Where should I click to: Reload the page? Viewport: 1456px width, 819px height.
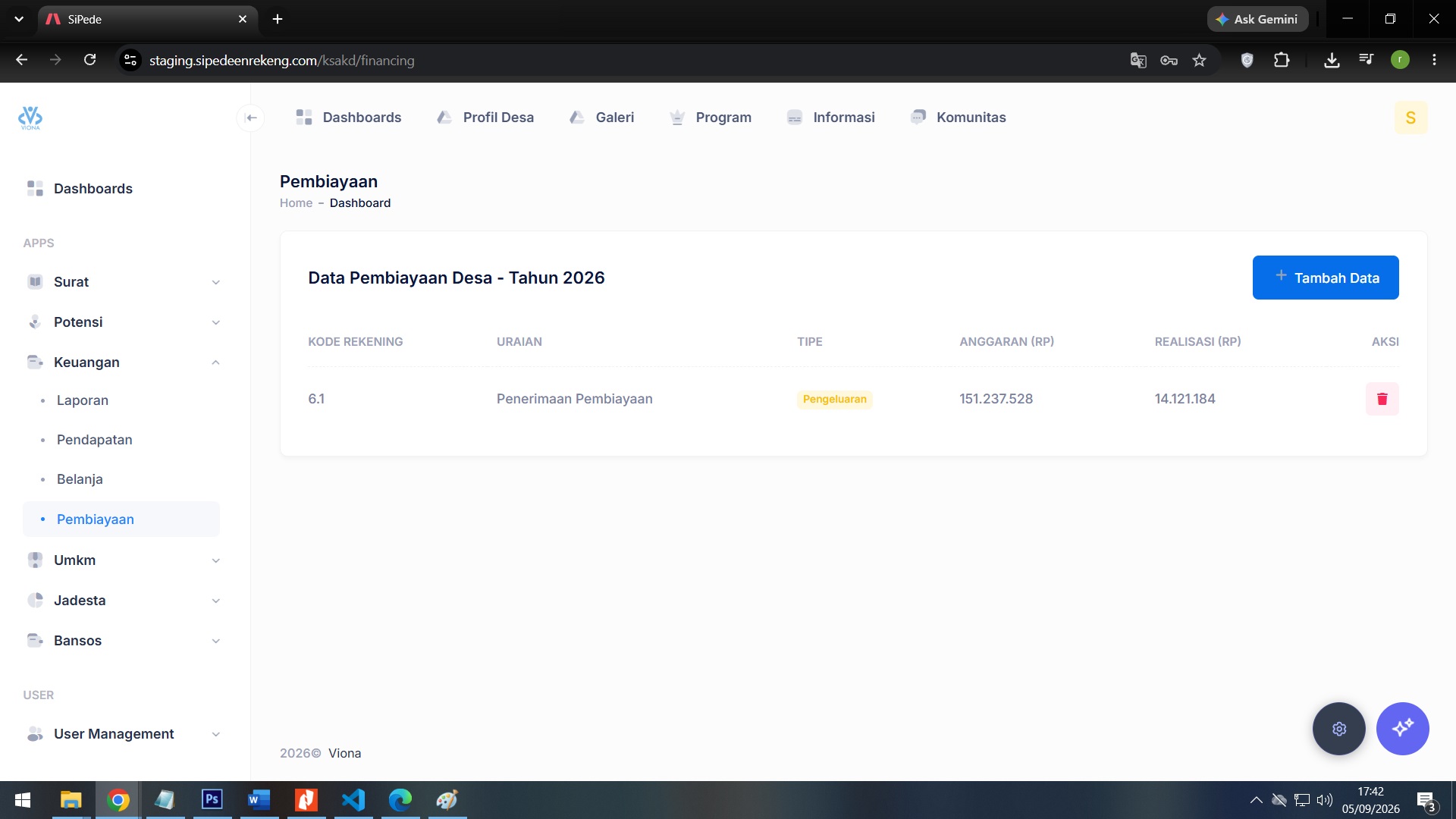[x=89, y=60]
